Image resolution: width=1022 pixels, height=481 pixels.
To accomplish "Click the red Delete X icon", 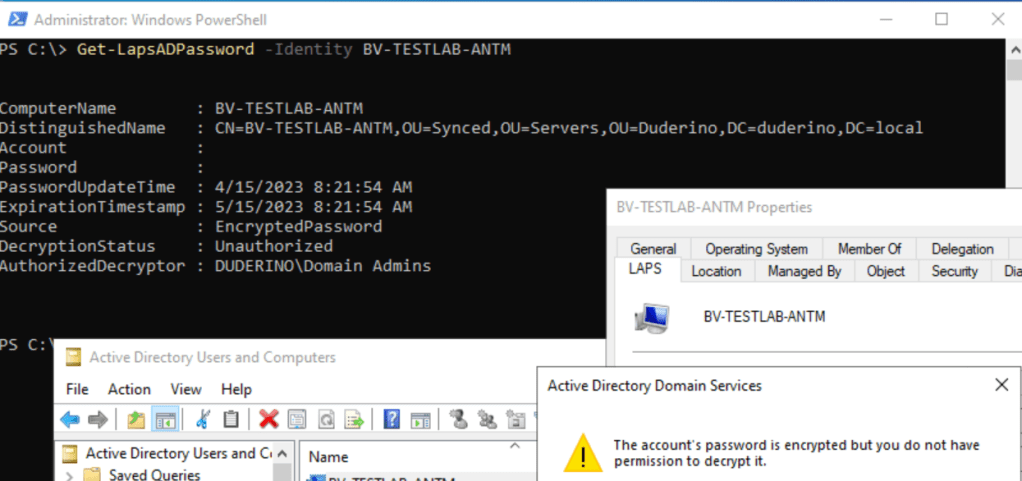I will pyautogui.click(x=268, y=420).
